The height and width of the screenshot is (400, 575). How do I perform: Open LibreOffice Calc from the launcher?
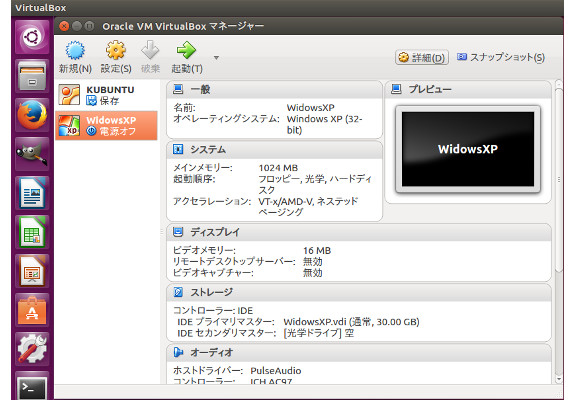pos(32,232)
